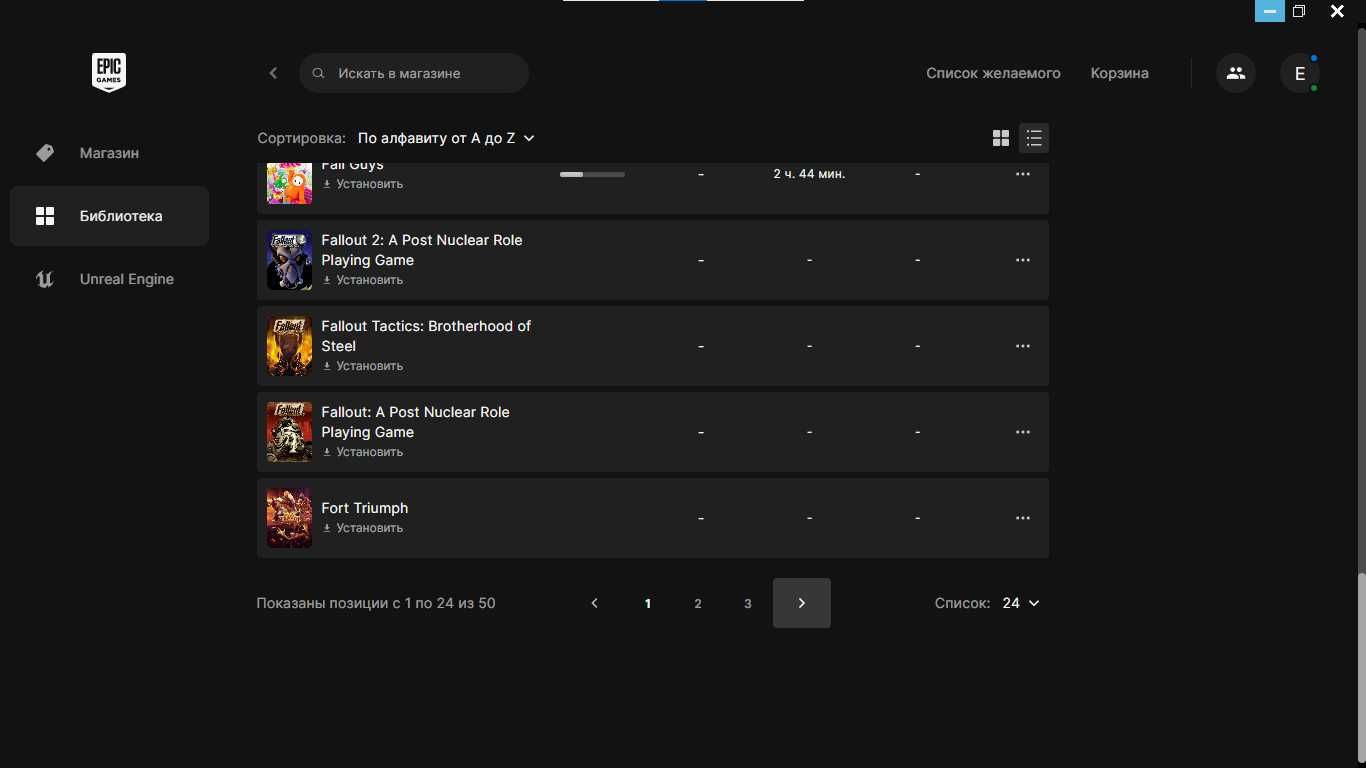Image resolution: width=1366 pixels, height=768 pixels.
Task: Go to page 2
Action: click(x=698, y=603)
